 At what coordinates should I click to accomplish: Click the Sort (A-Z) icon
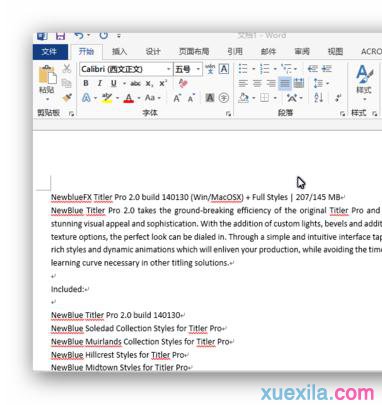(319, 98)
